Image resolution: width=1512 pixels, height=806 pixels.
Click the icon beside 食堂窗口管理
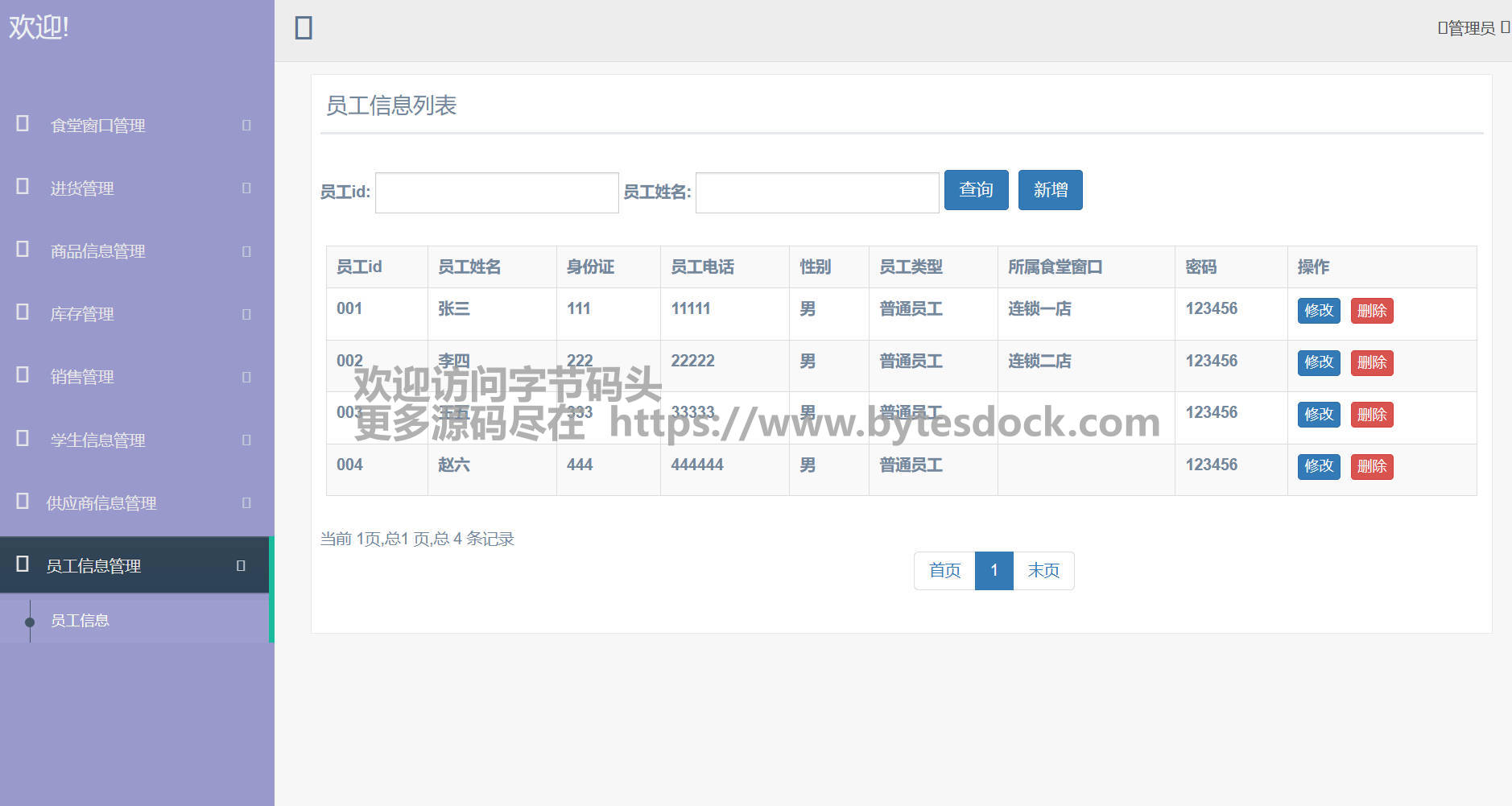point(23,124)
